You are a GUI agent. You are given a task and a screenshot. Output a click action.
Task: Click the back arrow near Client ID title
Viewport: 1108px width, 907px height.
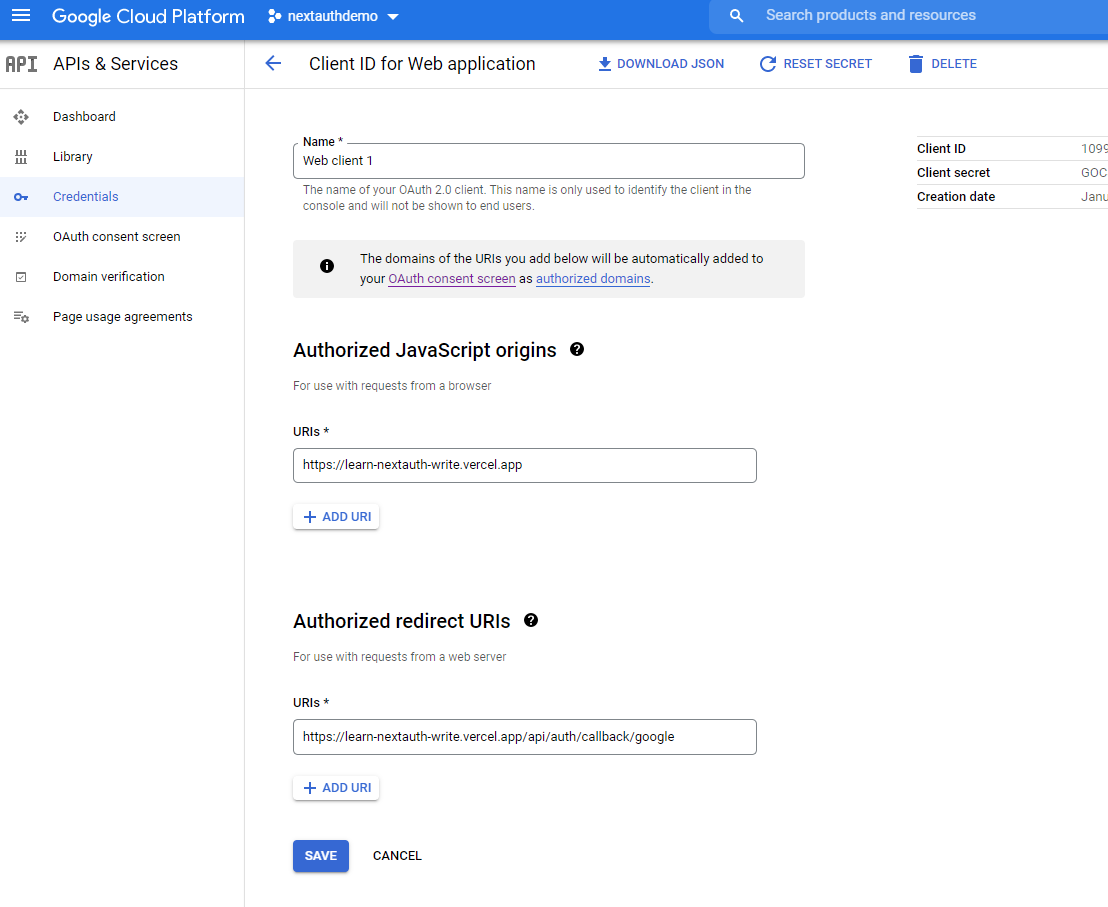click(273, 63)
